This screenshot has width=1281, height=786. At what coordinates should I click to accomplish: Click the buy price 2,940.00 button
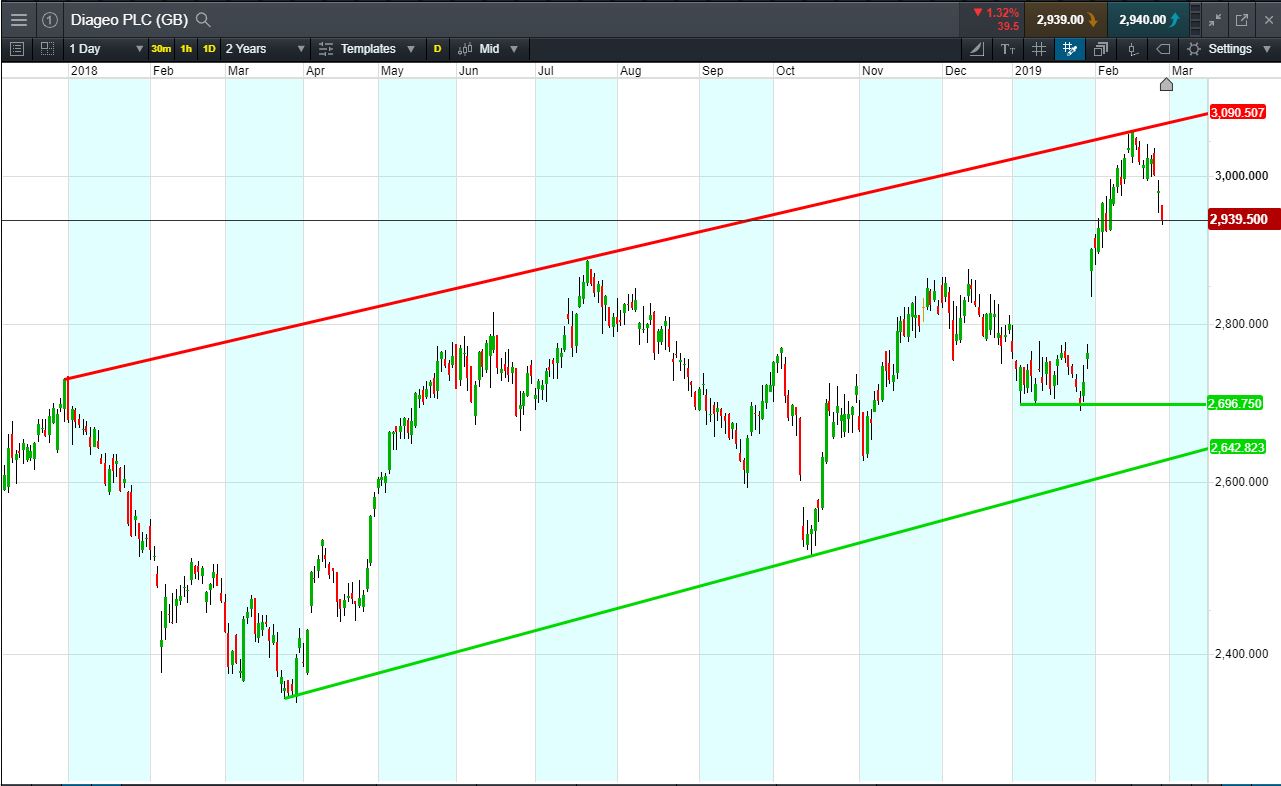click(x=1149, y=19)
